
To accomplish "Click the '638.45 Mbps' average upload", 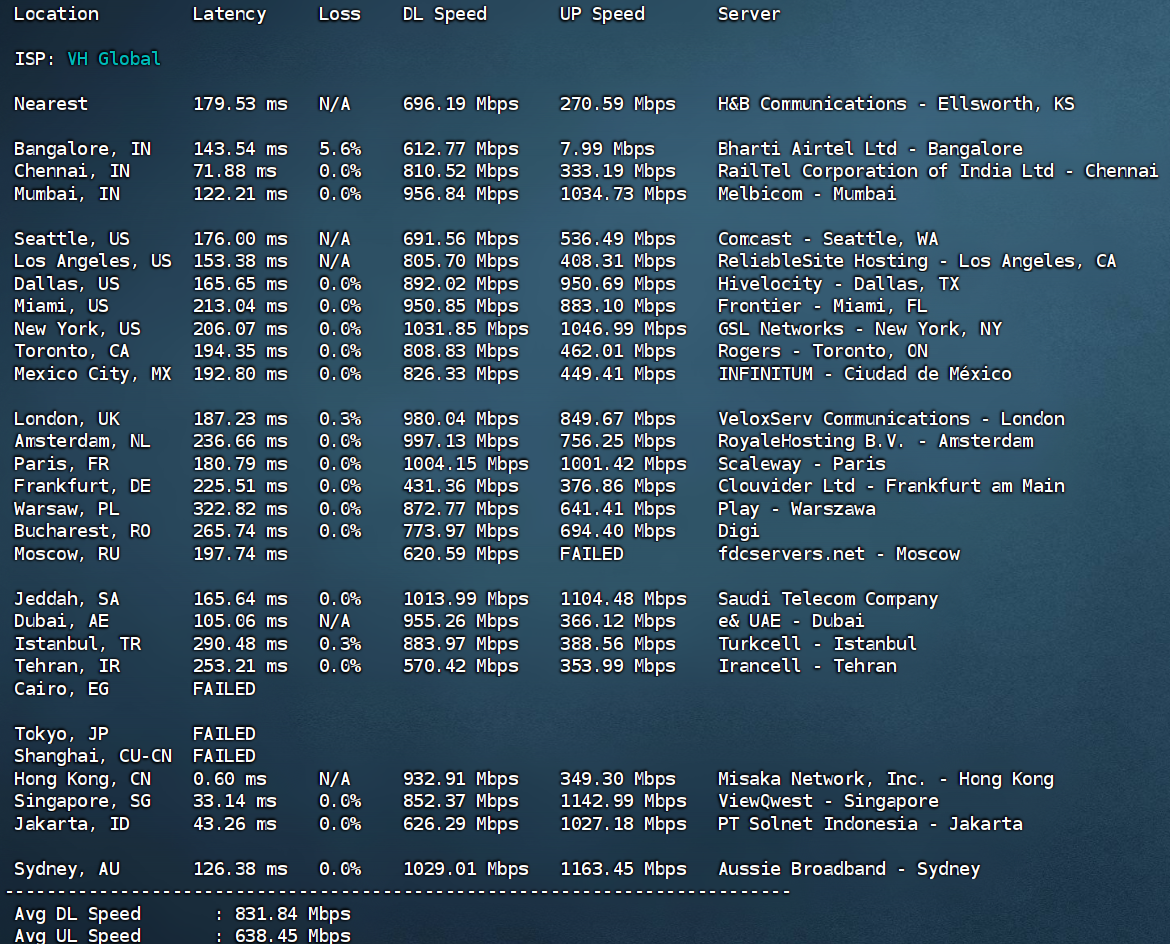I will pyautogui.click(x=292, y=936).
